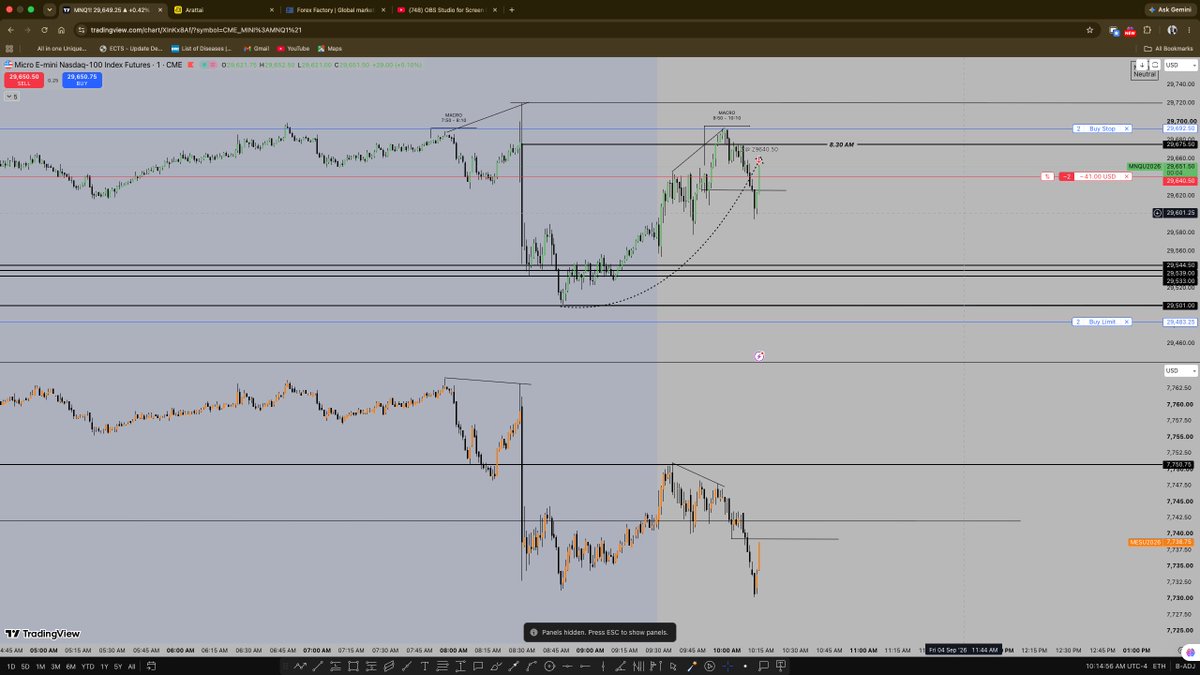
Task: Close the Arattai tab
Action: [270, 10]
